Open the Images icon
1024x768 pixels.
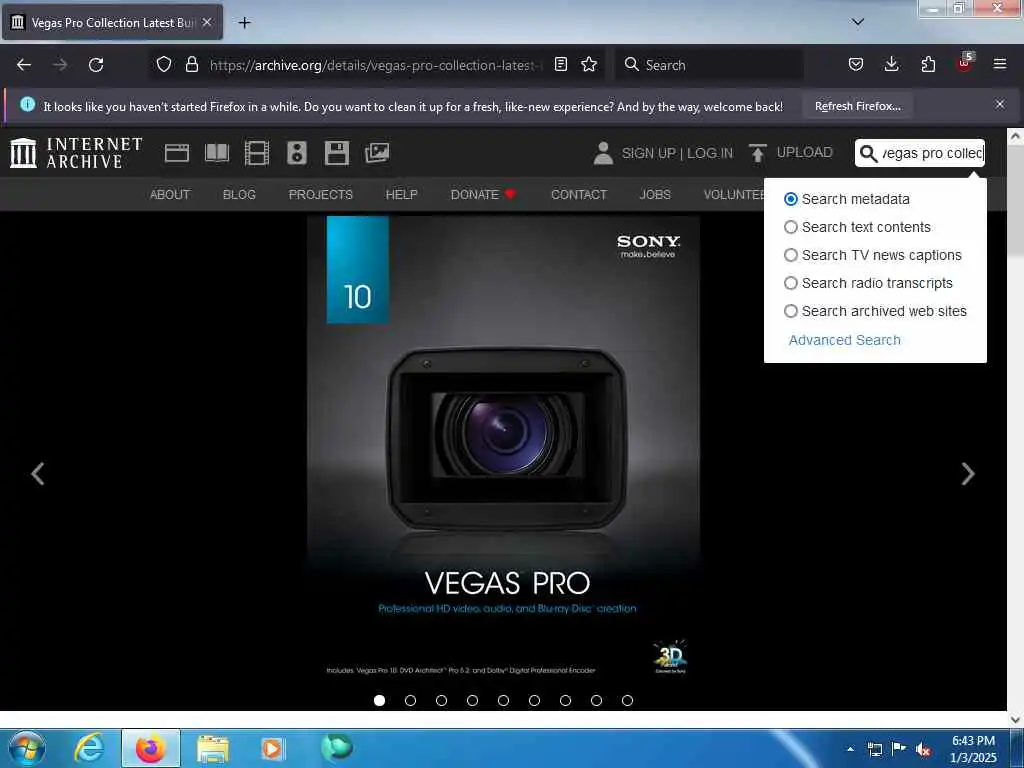[377, 153]
